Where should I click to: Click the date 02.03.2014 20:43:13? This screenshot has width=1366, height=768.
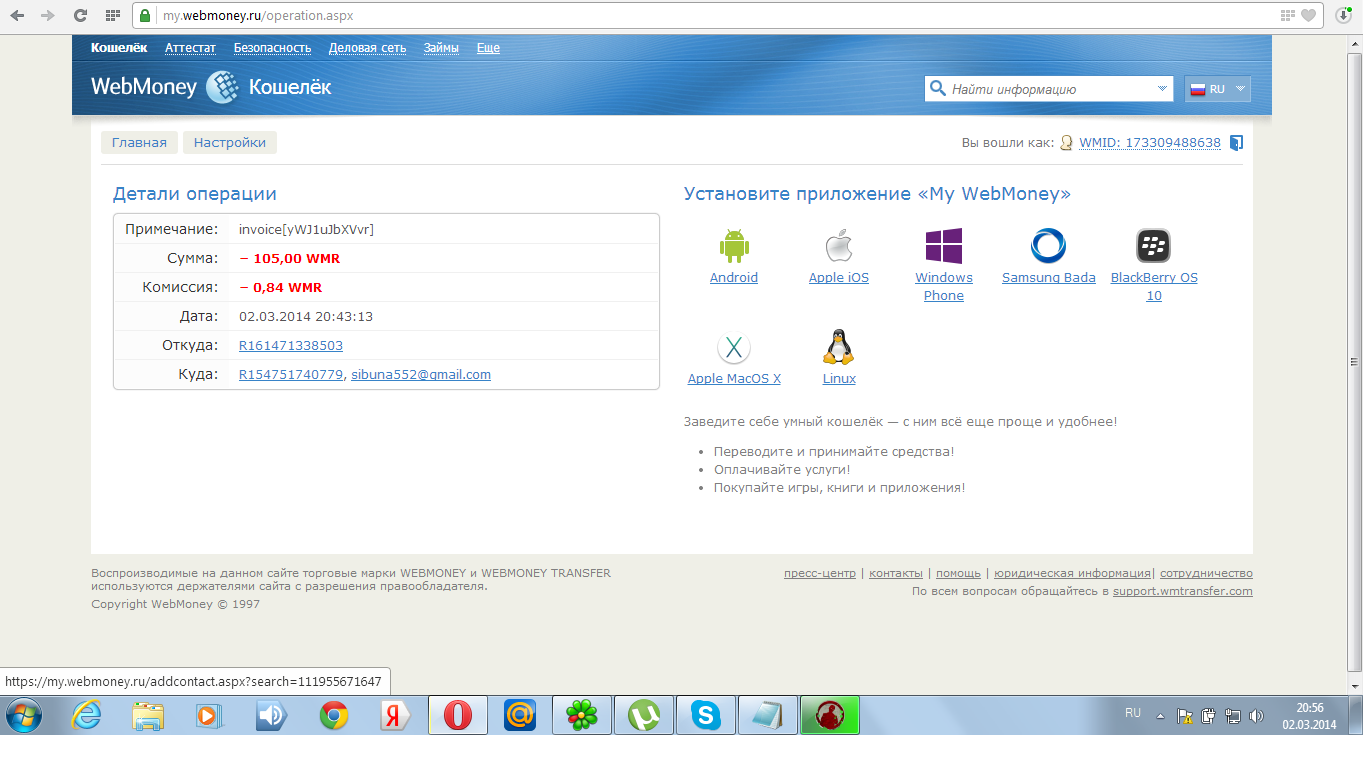306,317
